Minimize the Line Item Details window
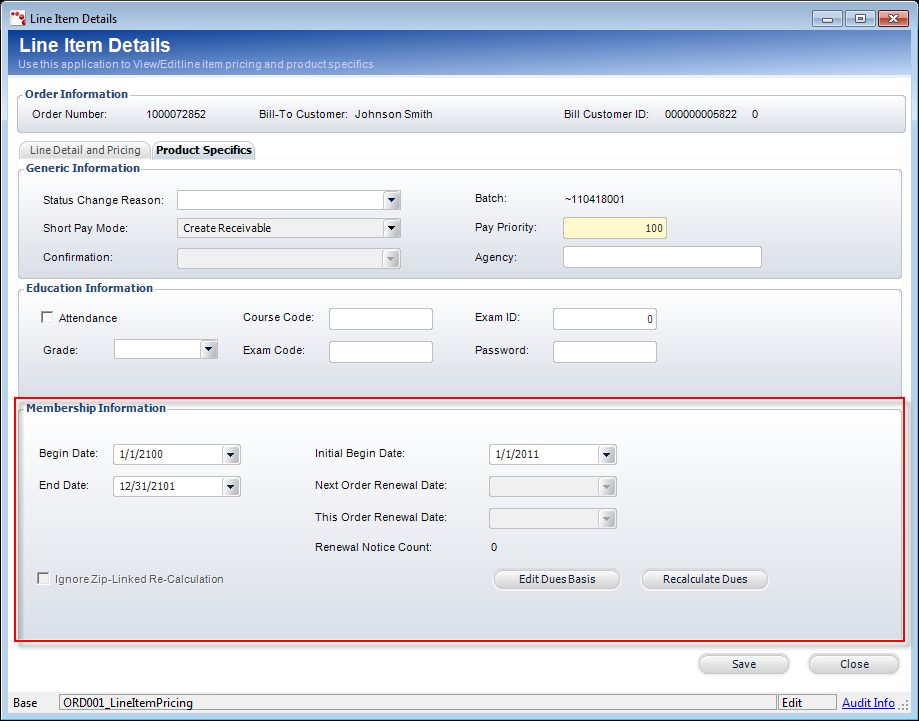 [x=827, y=18]
